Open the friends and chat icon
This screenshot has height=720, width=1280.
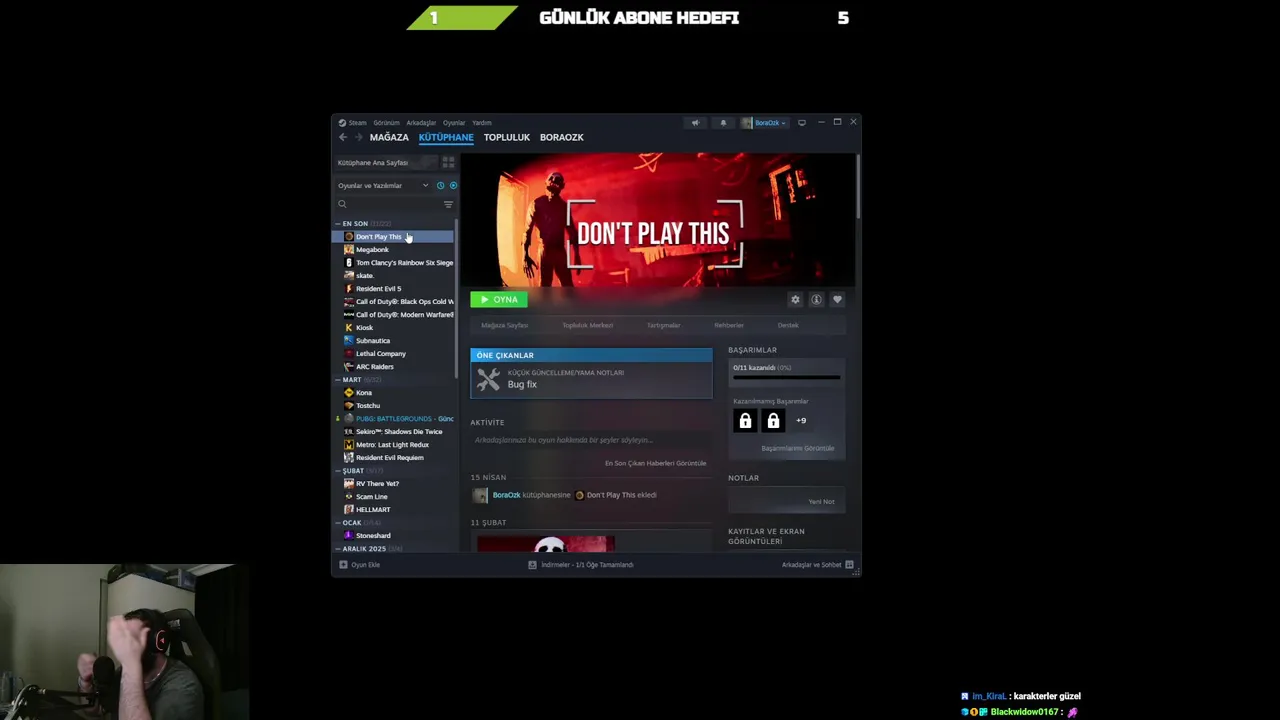849,565
